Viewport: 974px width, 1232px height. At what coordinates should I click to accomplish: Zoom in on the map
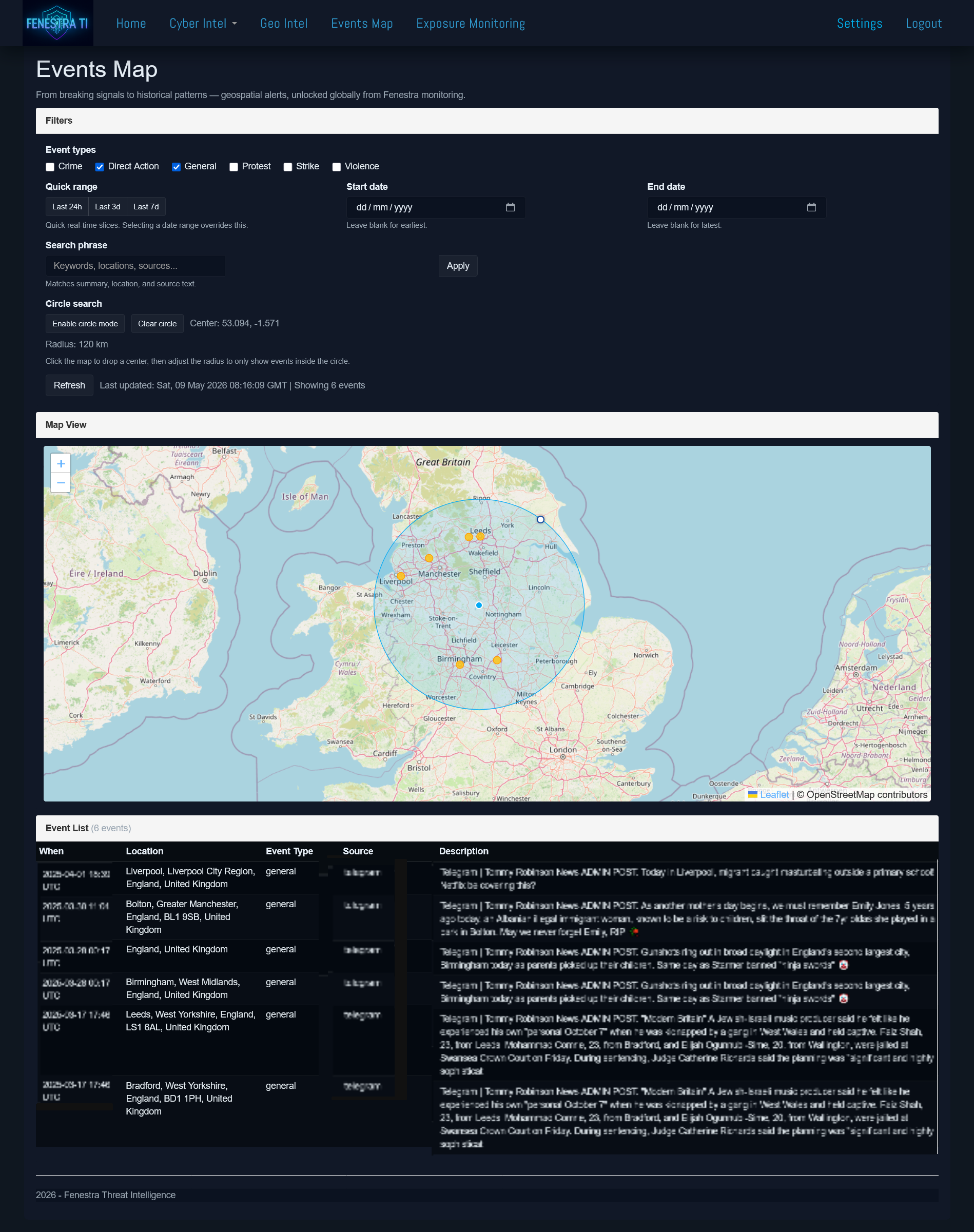(61, 463)
